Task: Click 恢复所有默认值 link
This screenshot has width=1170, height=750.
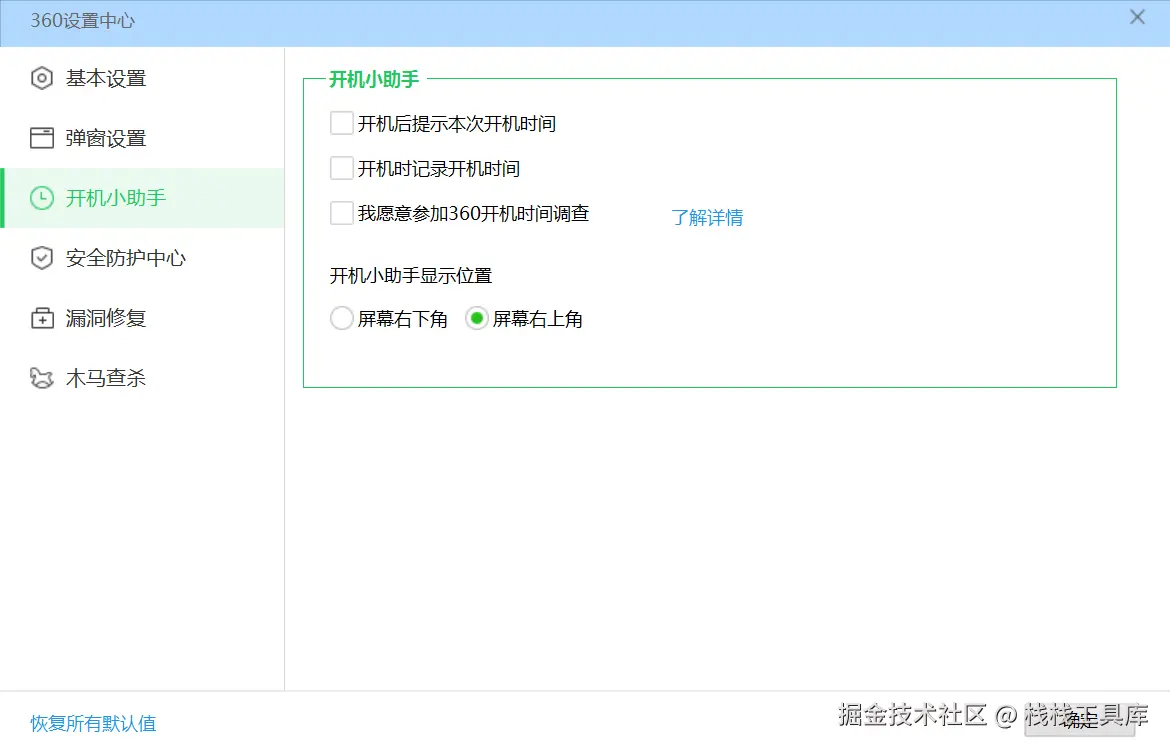Action: (93, 723)
